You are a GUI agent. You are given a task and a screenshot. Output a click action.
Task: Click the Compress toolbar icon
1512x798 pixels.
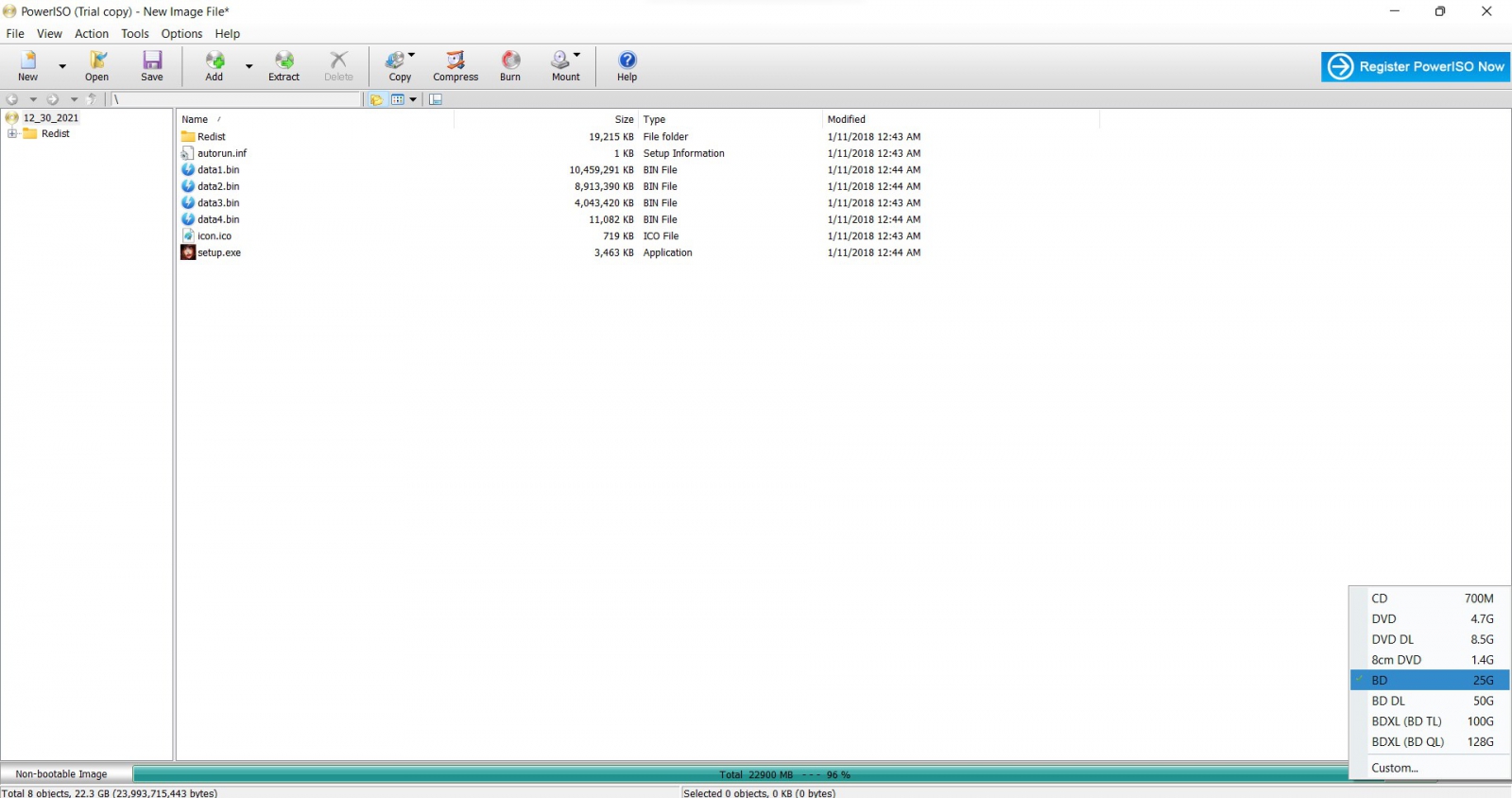455,66
